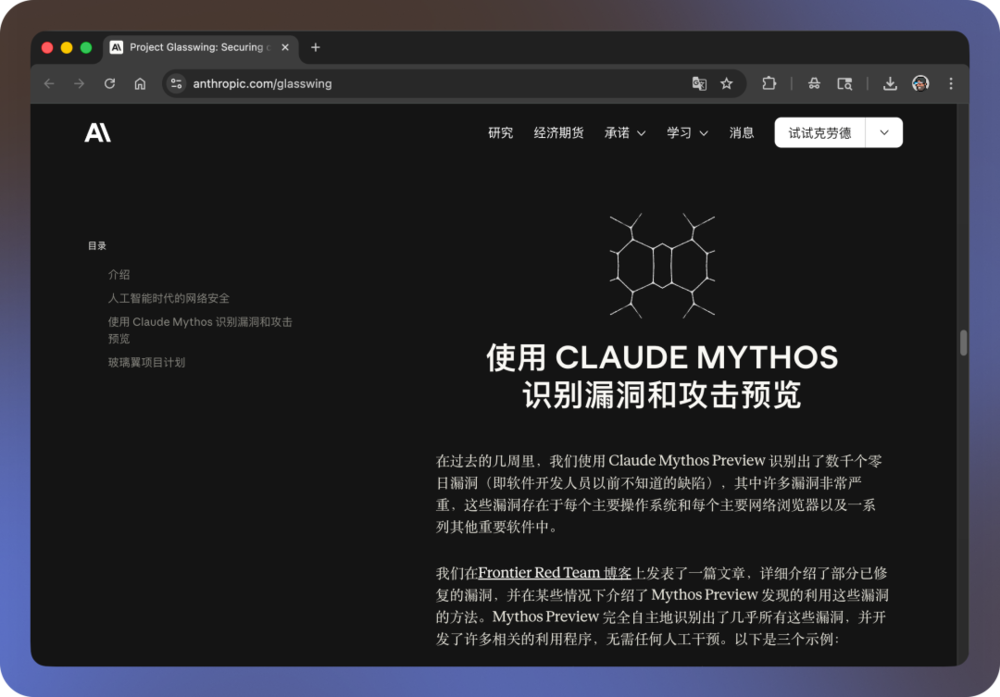This screenshot has height=697, width=1000.
Task: Jump to 人工智能时代的网络安全 in table of contents
Action: tap(169, 298)
